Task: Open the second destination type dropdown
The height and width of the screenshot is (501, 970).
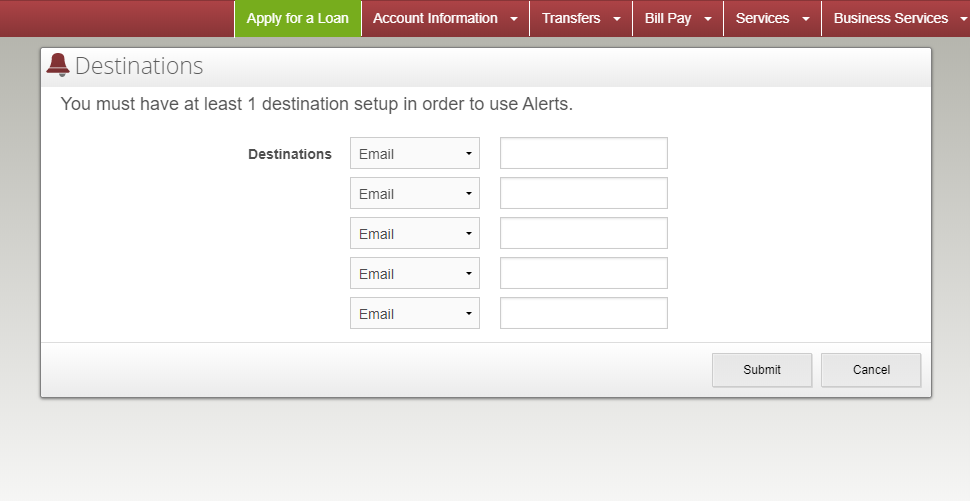Action: 414,193
